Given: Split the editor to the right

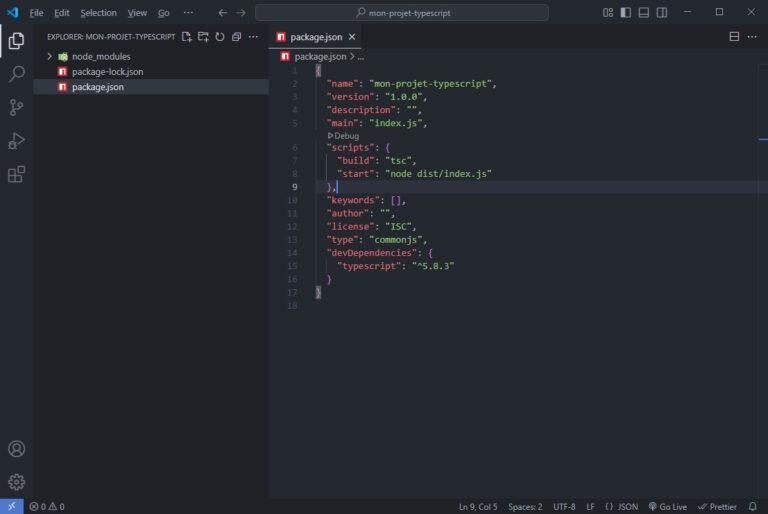Looking at the screenshot, I should (734, 37).
